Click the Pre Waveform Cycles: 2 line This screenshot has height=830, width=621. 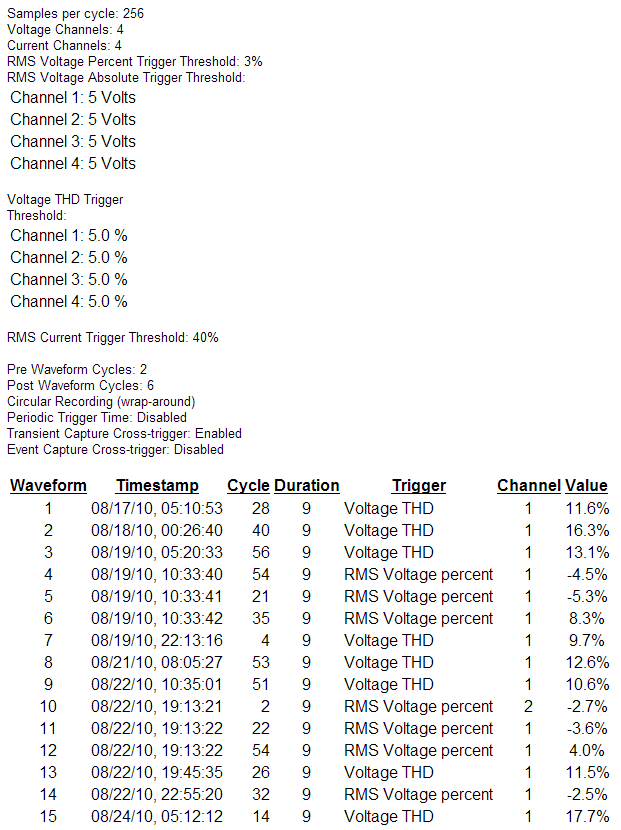[x=77, y=370]
